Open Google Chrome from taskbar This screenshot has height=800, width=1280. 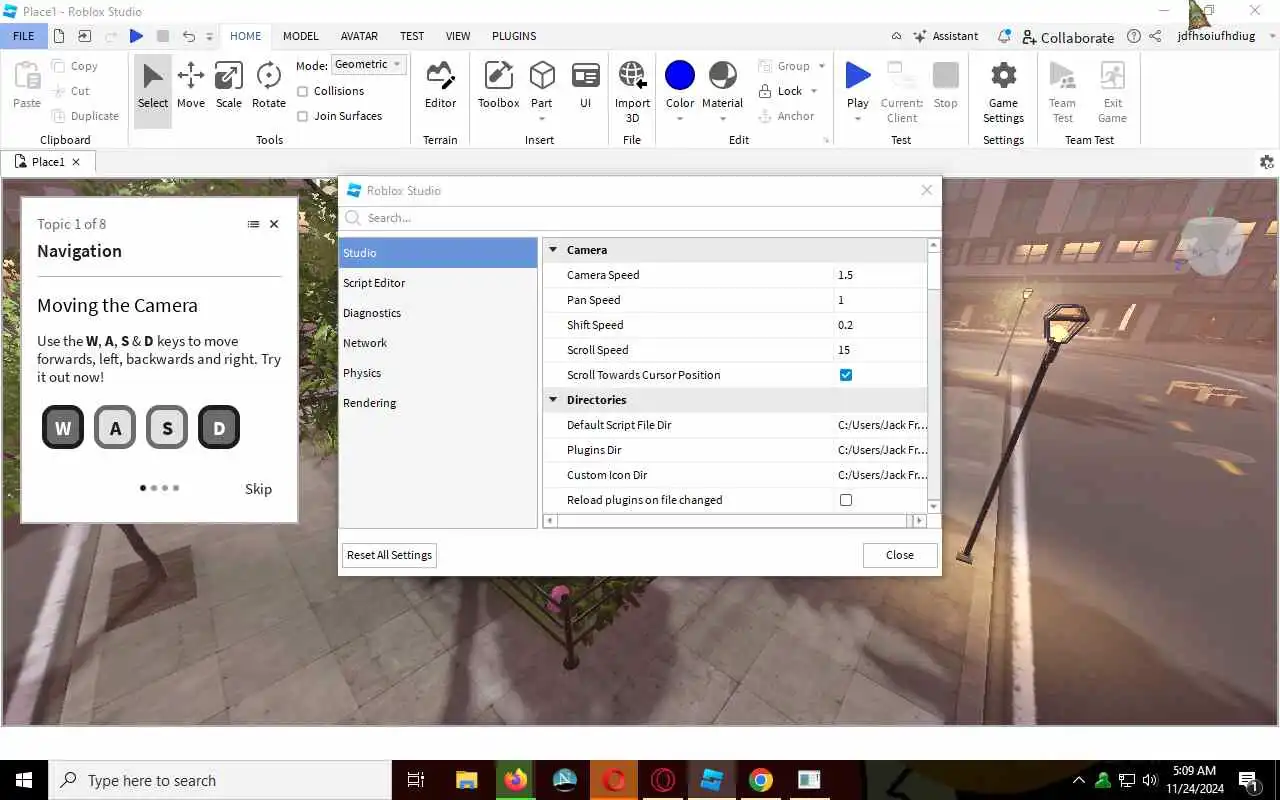[x=761, y=780]
